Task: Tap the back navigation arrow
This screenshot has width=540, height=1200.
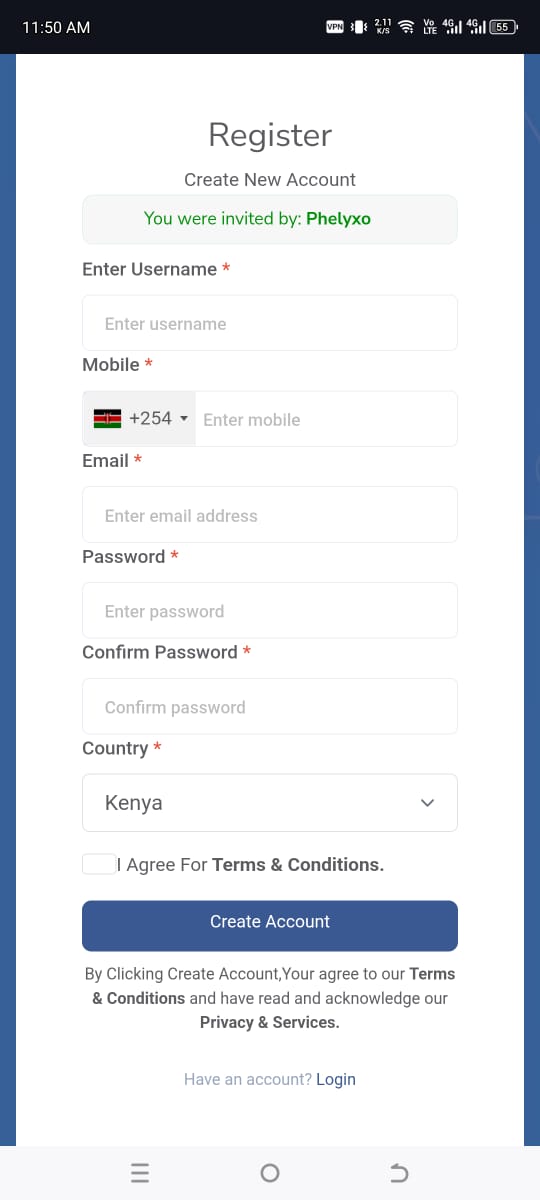Action: click(x=398, y=1173)
